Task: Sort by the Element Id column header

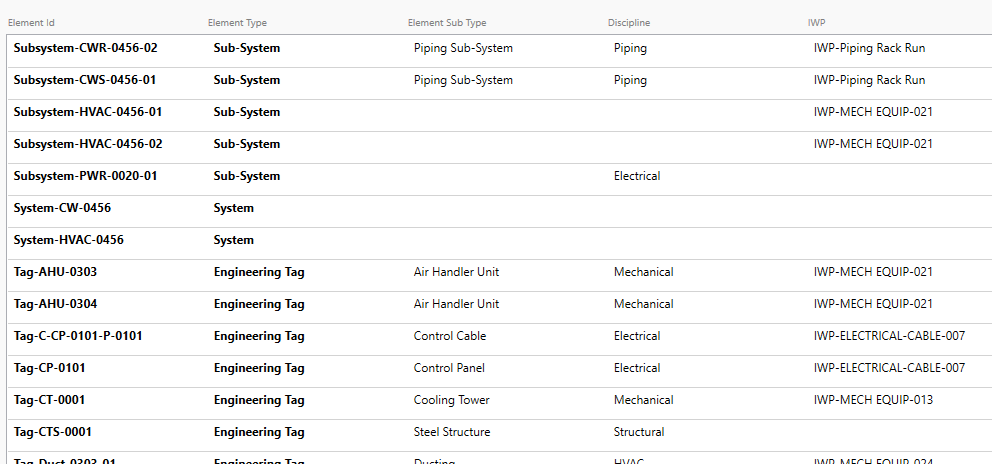Action: [31, 23]
